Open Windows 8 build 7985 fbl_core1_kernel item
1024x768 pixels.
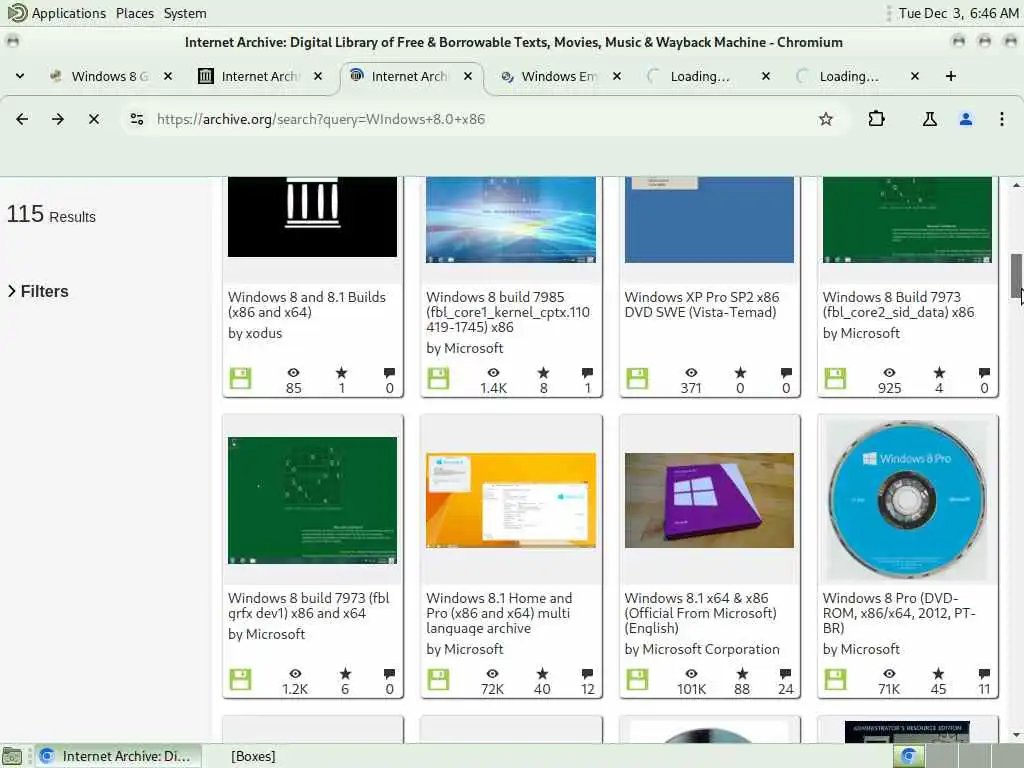[x=508, y=312]
